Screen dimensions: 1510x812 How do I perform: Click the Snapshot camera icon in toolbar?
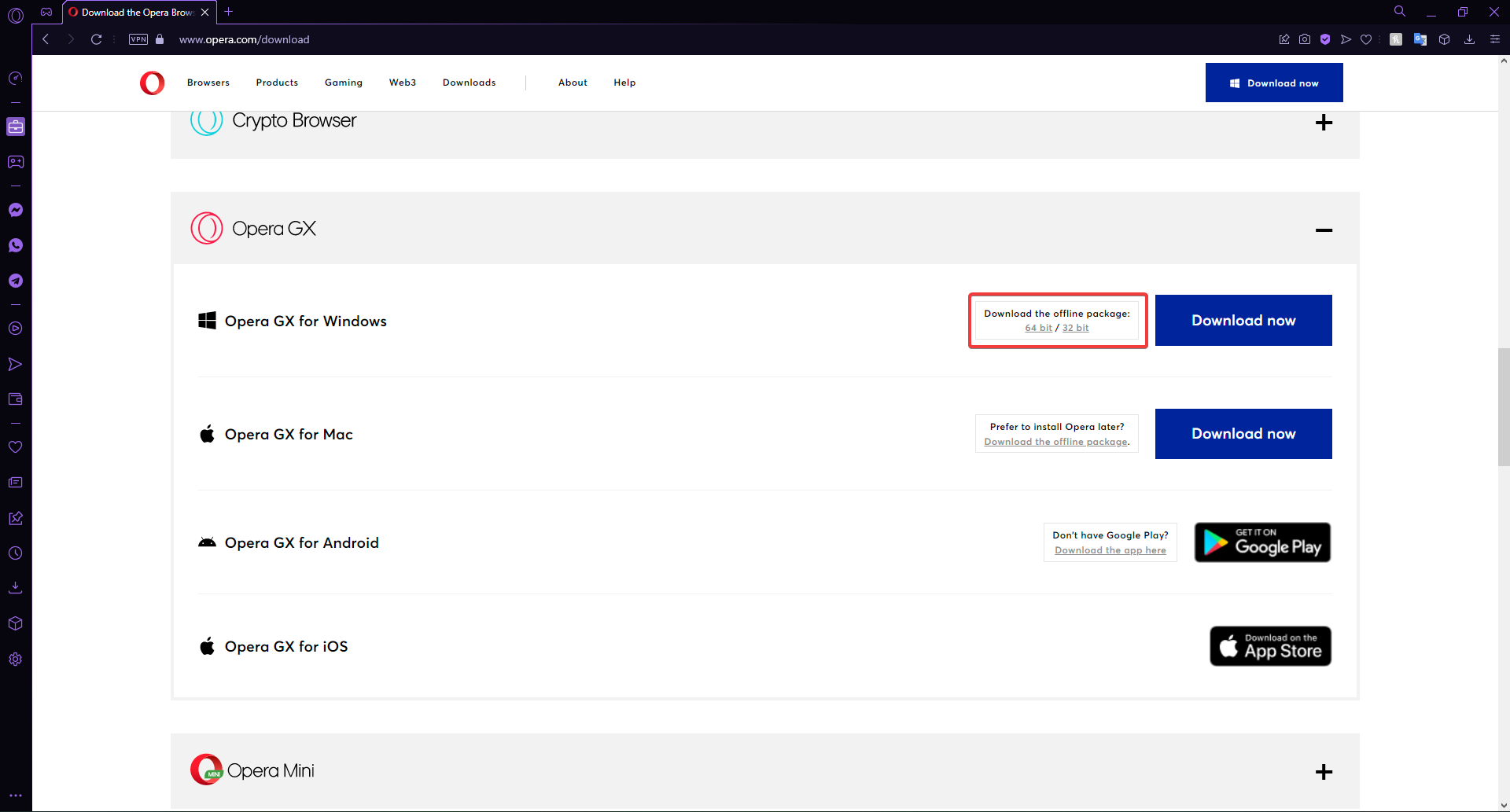[1305, 39]
